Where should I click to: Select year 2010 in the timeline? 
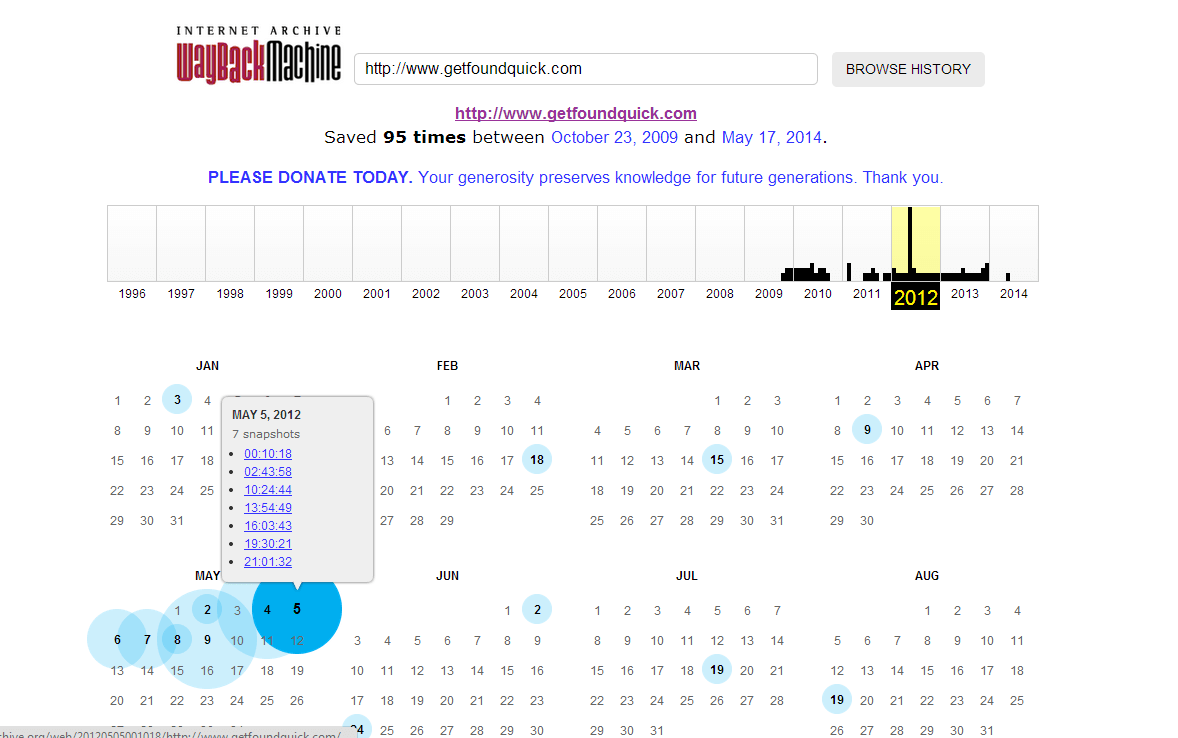coord(817,294)
